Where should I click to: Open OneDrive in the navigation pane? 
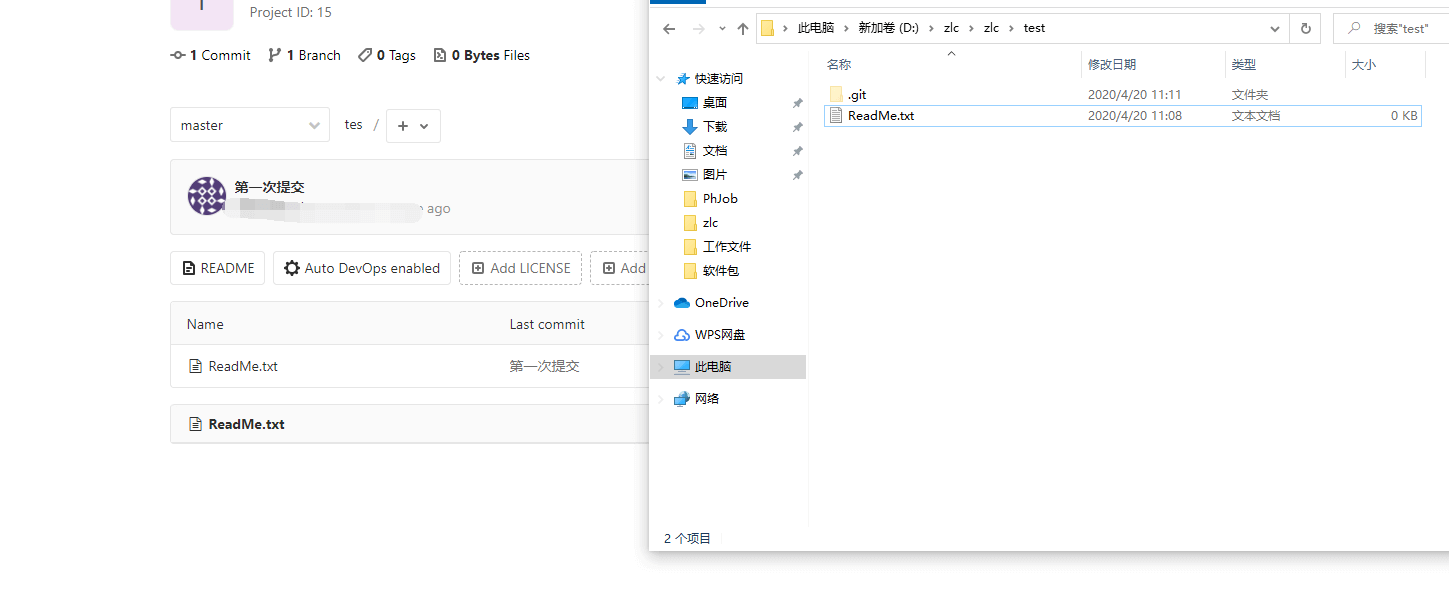(721, 303)
